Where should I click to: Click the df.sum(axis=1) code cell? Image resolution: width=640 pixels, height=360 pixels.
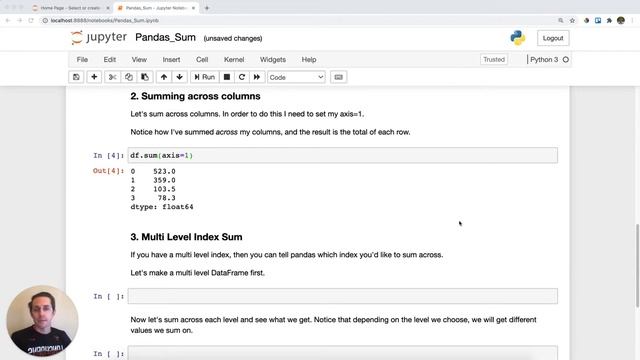click(342, 156)
